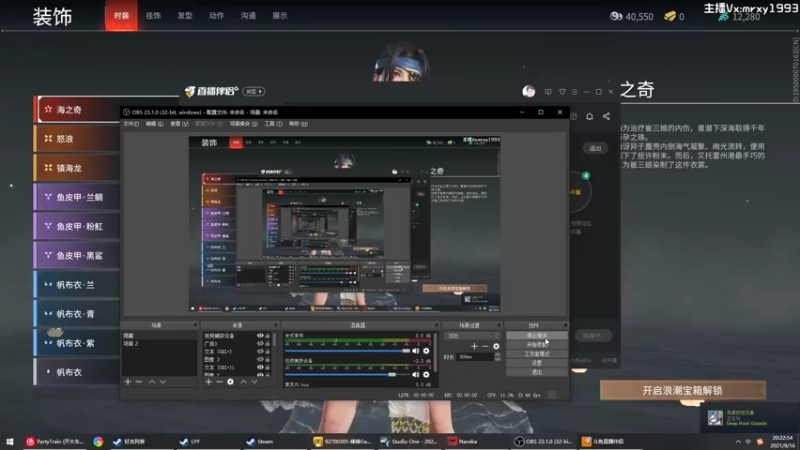Screen dimensions: 800x450
Task: Click the silver coin currency icon
Action: (616, 16)
